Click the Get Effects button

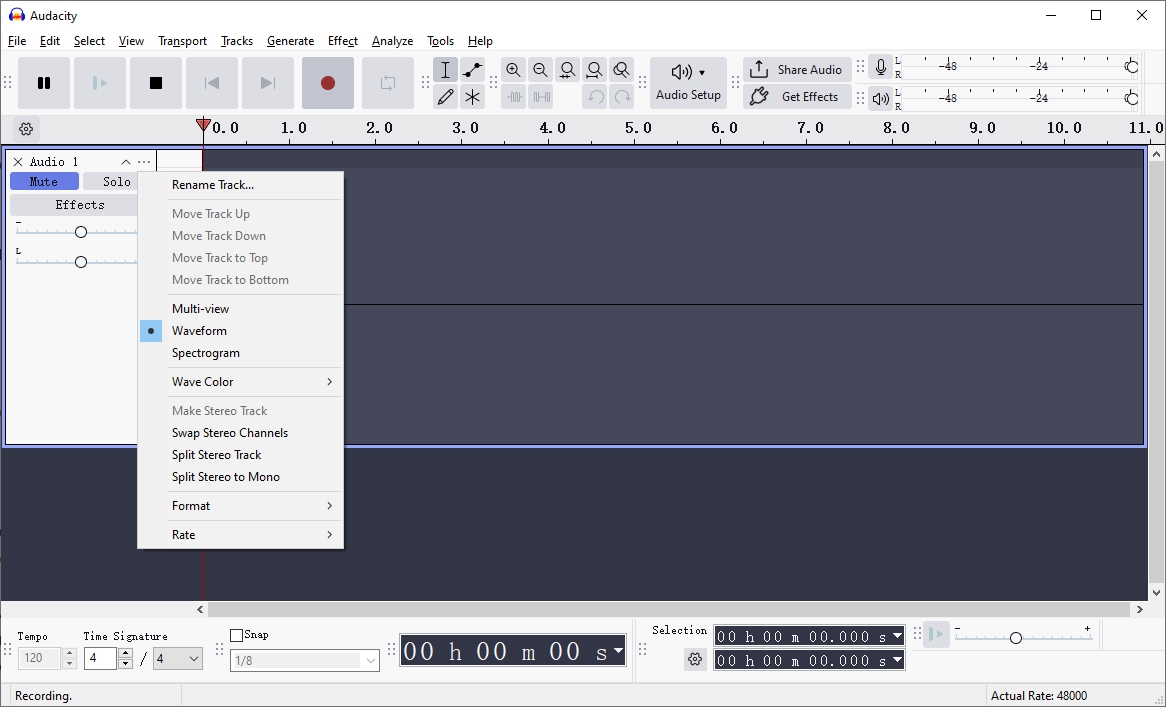click(x=797, y=96)
